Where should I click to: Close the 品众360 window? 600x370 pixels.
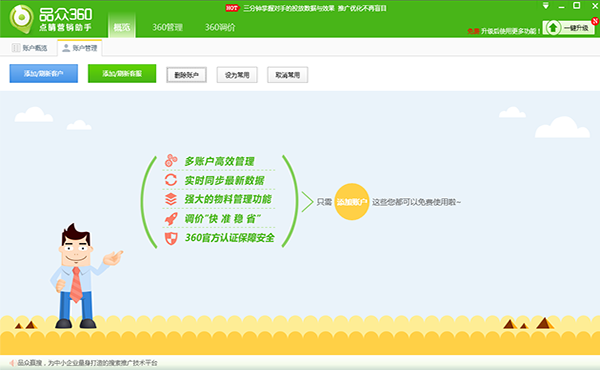click(595, 6)
